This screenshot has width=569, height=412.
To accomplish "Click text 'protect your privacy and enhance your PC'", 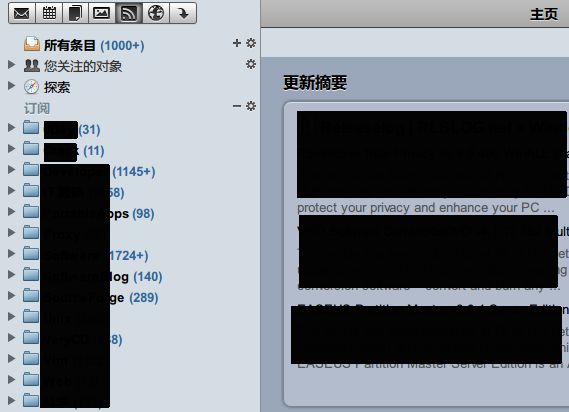I will tap(418, 208).
